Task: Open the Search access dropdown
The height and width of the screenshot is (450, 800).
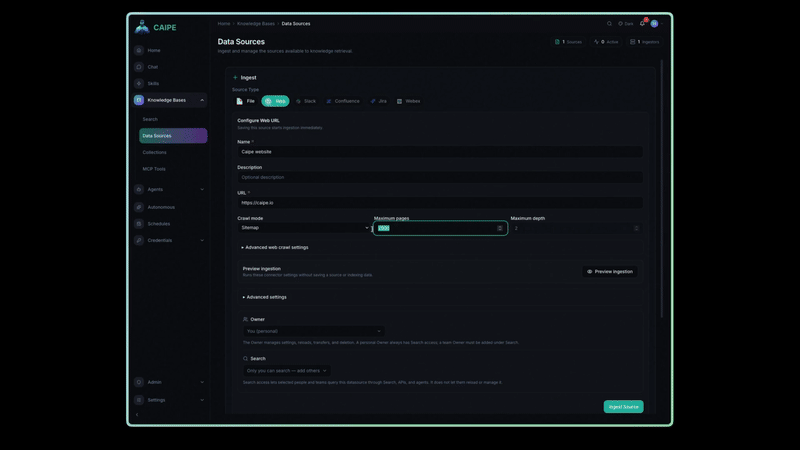Action: click(286, 371)
